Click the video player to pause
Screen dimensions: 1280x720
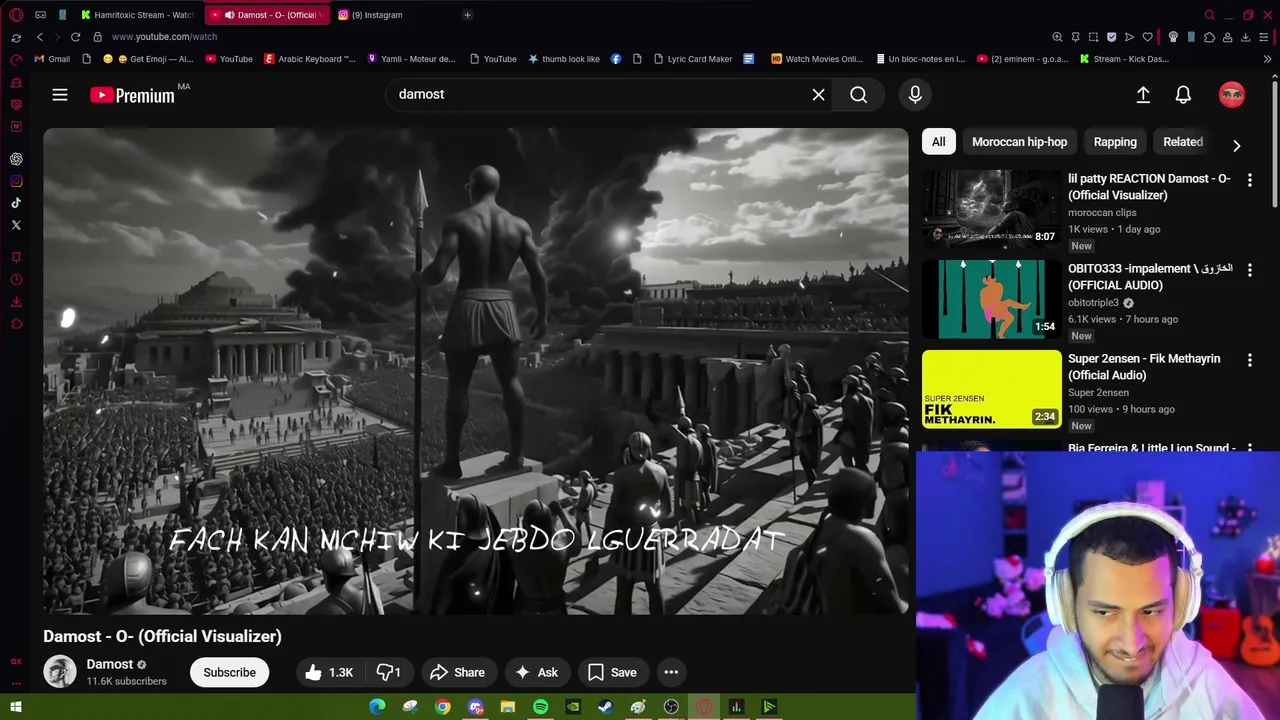(476, 371)
